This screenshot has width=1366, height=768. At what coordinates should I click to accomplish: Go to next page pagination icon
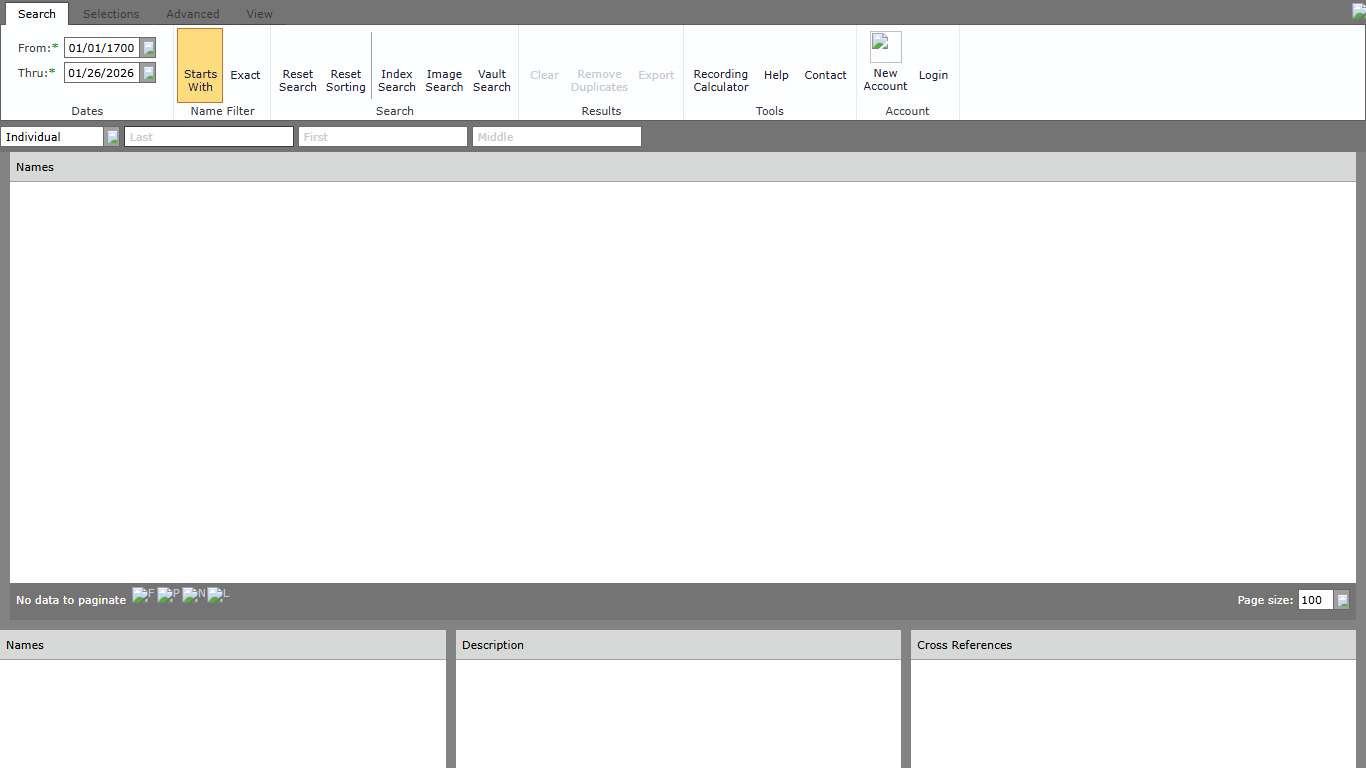193,596
